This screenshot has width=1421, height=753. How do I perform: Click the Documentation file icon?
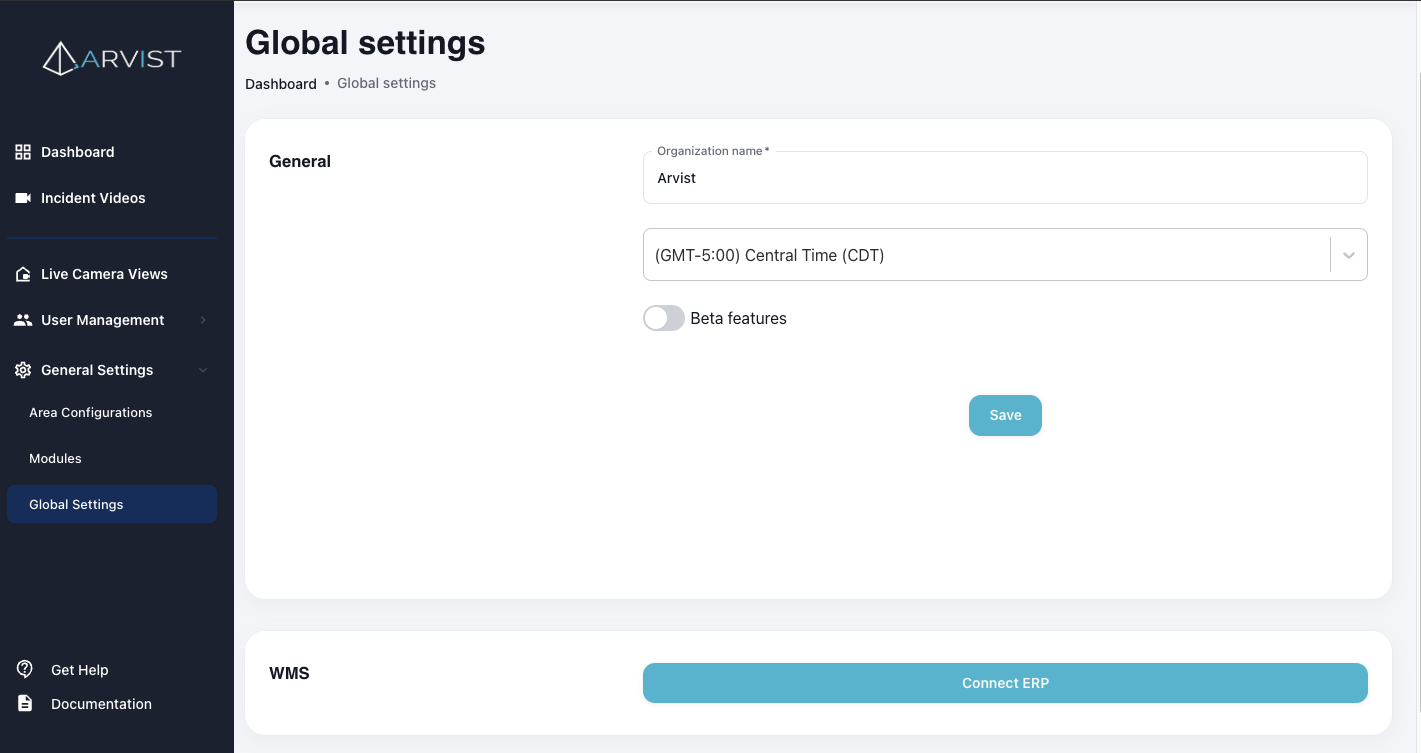(22, 703)
